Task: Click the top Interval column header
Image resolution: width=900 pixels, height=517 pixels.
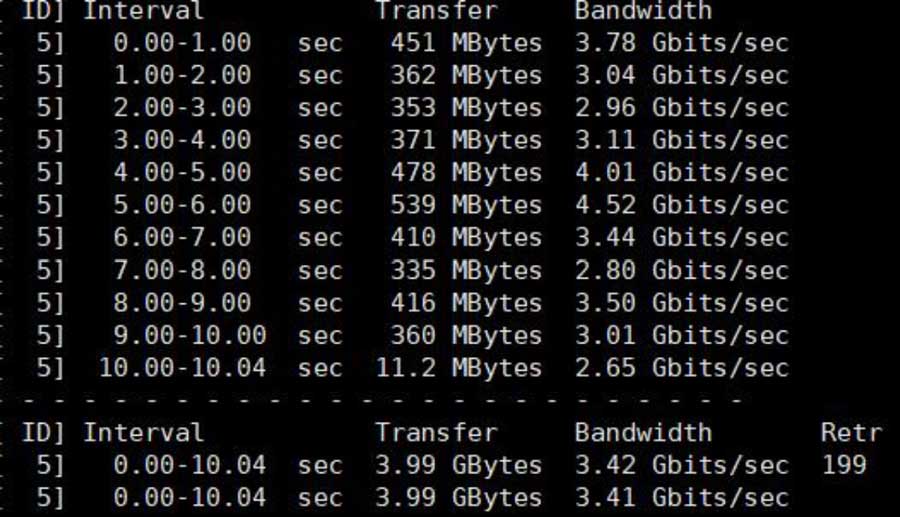Action: click(x=143, y=10)
